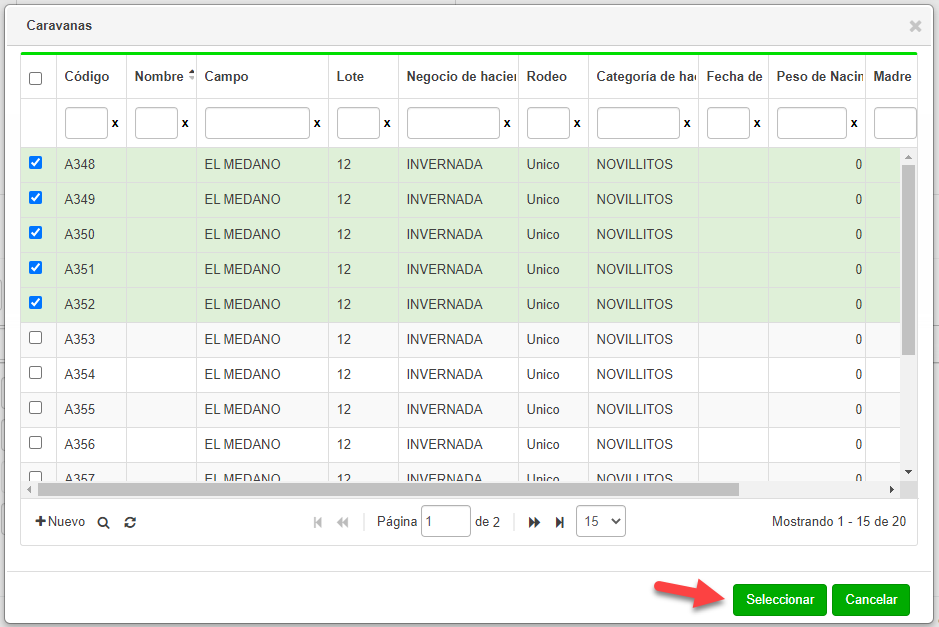Go to previous page icon
939x627 pixels.
(343, 523)
